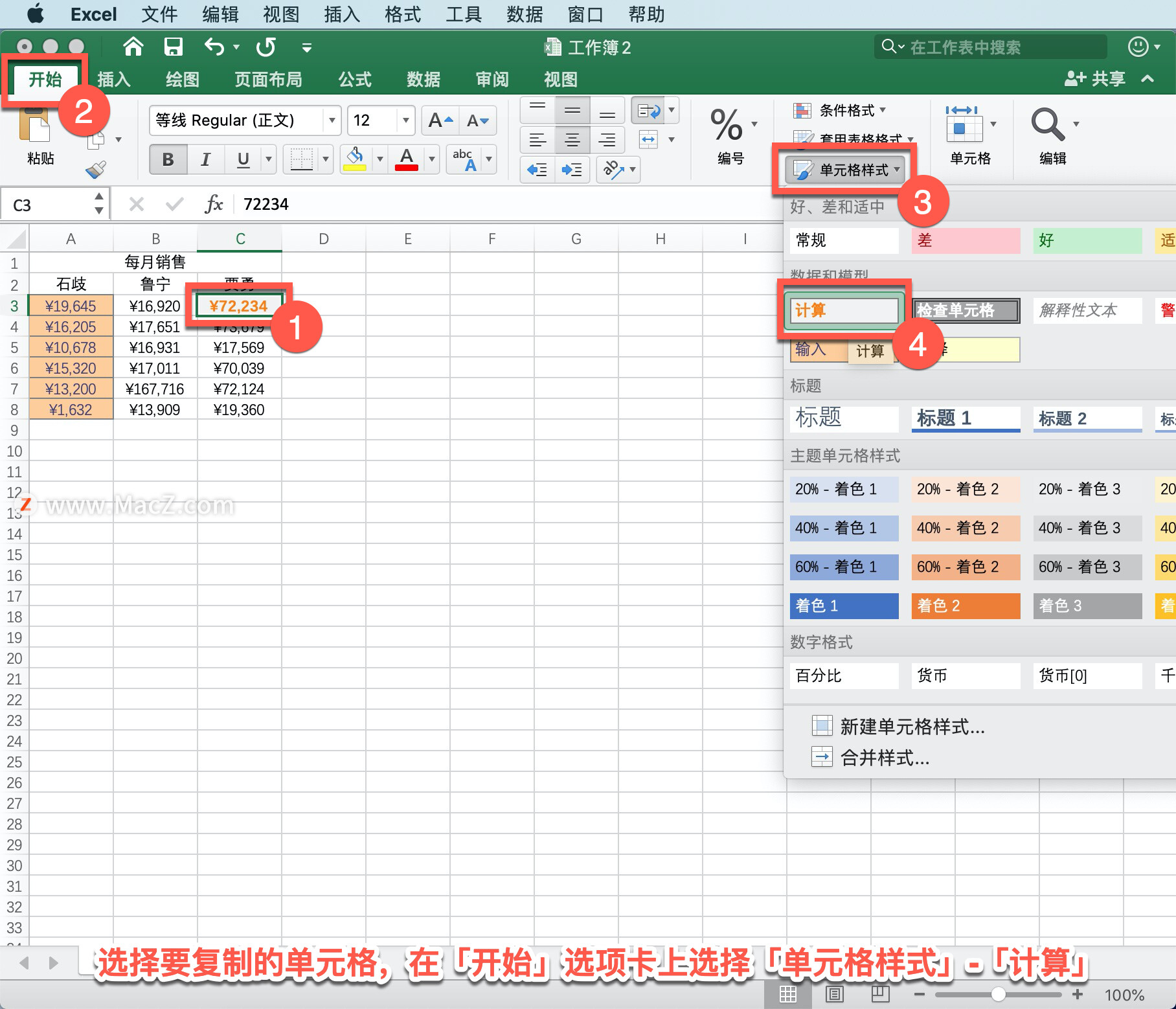Open the Editing magnifier icon
The width and height of the screenshot is (1176, 1009).
1048,124
